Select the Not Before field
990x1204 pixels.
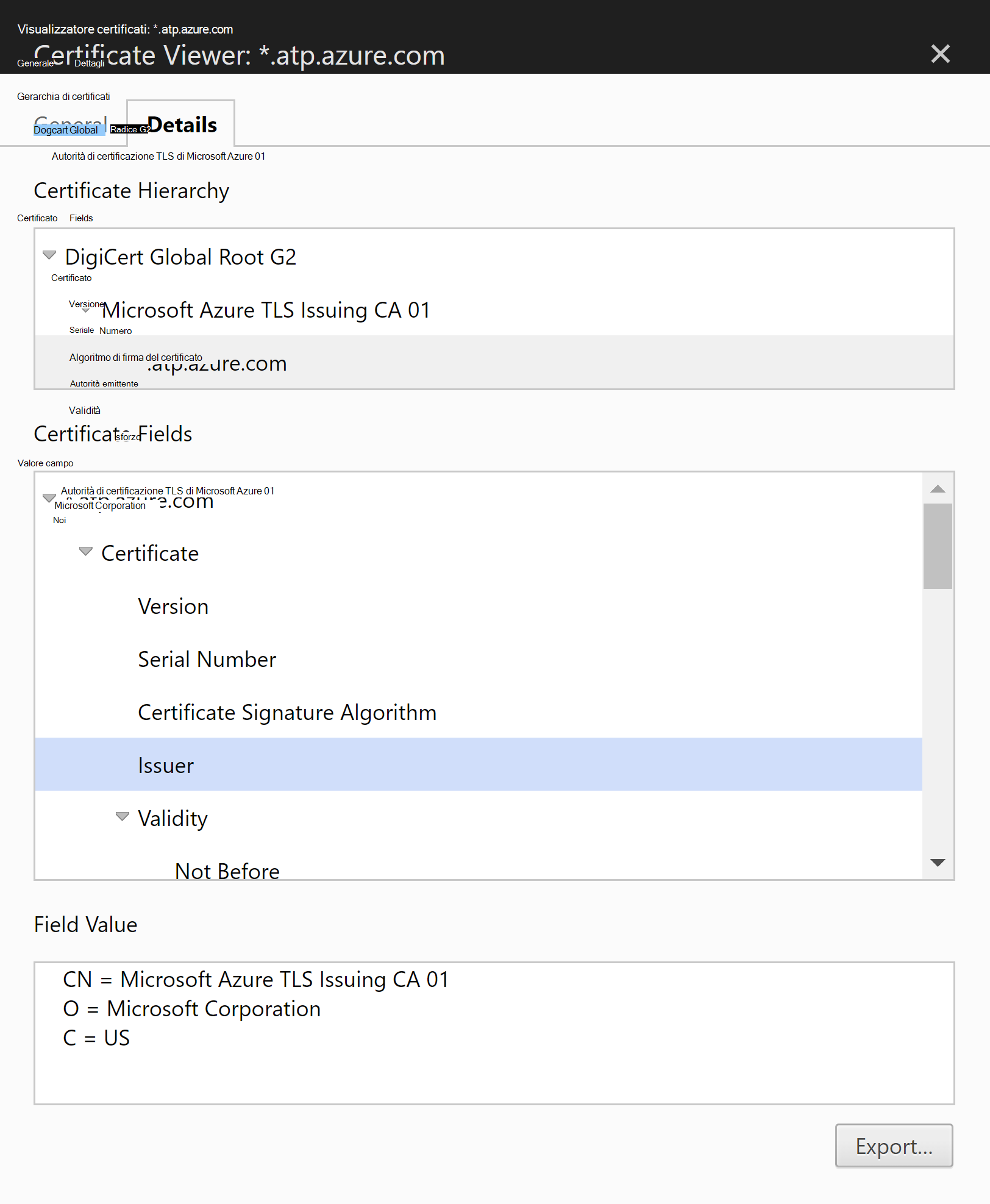(x=227, y=871)
